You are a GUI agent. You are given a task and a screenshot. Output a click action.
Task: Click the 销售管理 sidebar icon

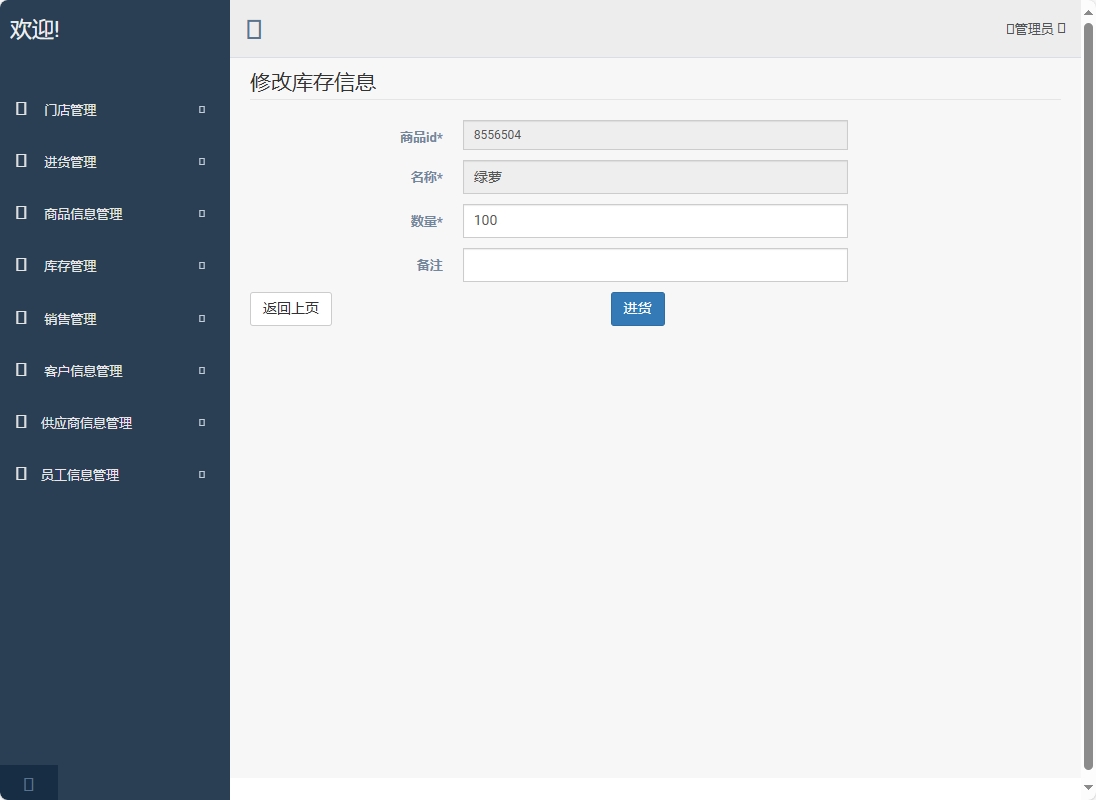[x=20, y=318]
